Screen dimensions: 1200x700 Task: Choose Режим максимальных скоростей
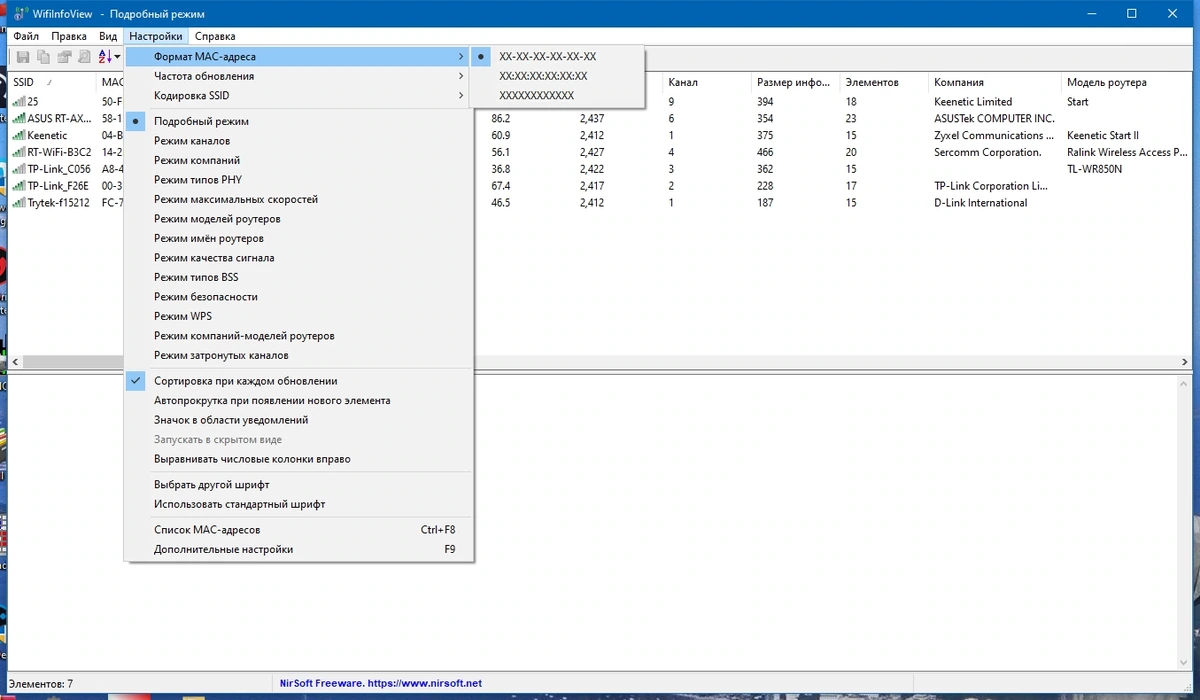[299, 199]
